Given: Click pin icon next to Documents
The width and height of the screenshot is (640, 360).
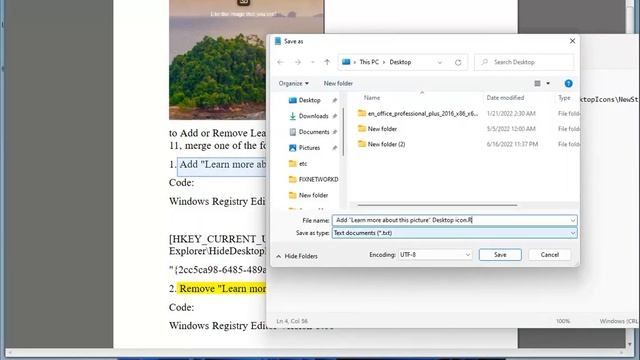Looking at the screenshot, I should point(335,132).
